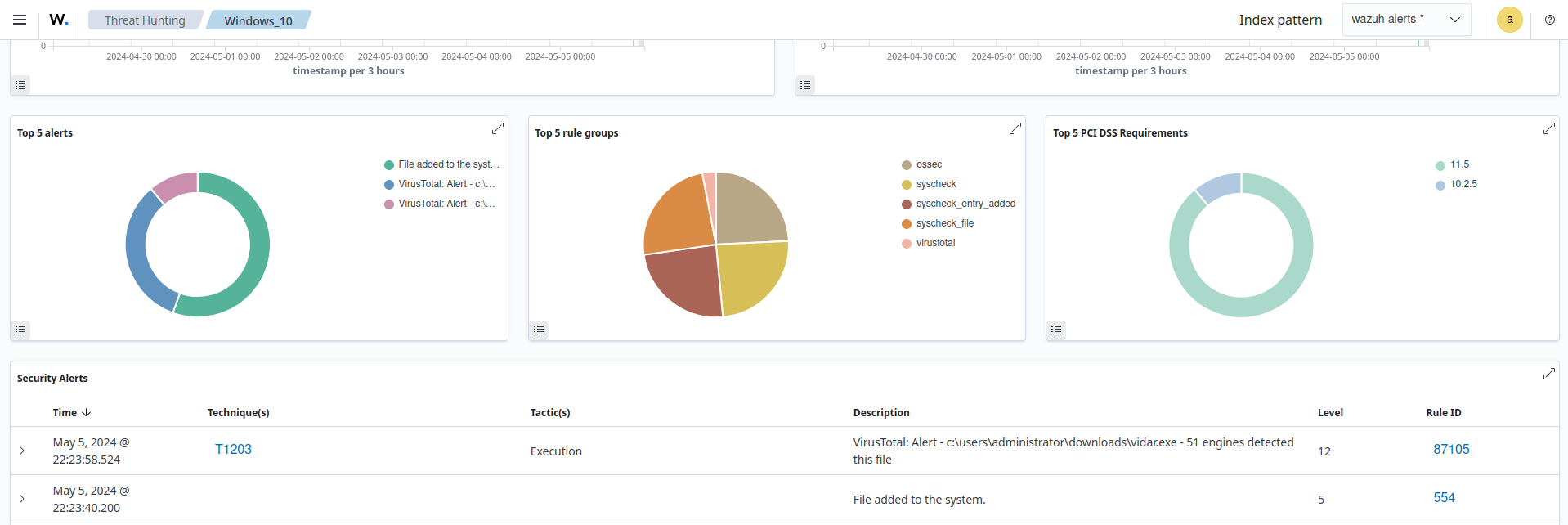Toggle syscheck_entry_added legend item

tap(965, 204)
